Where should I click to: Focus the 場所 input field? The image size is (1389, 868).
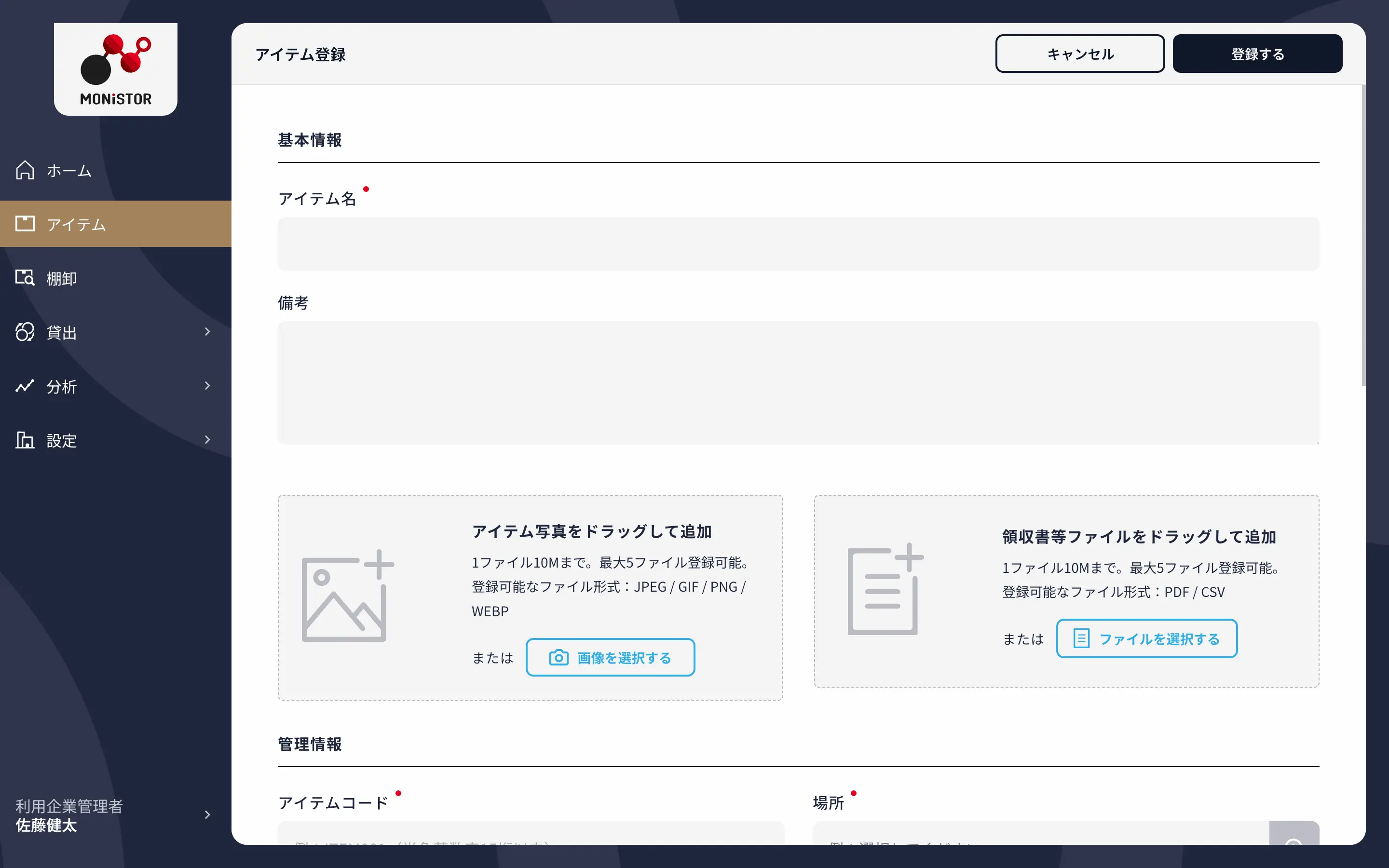click(1041, 834)
